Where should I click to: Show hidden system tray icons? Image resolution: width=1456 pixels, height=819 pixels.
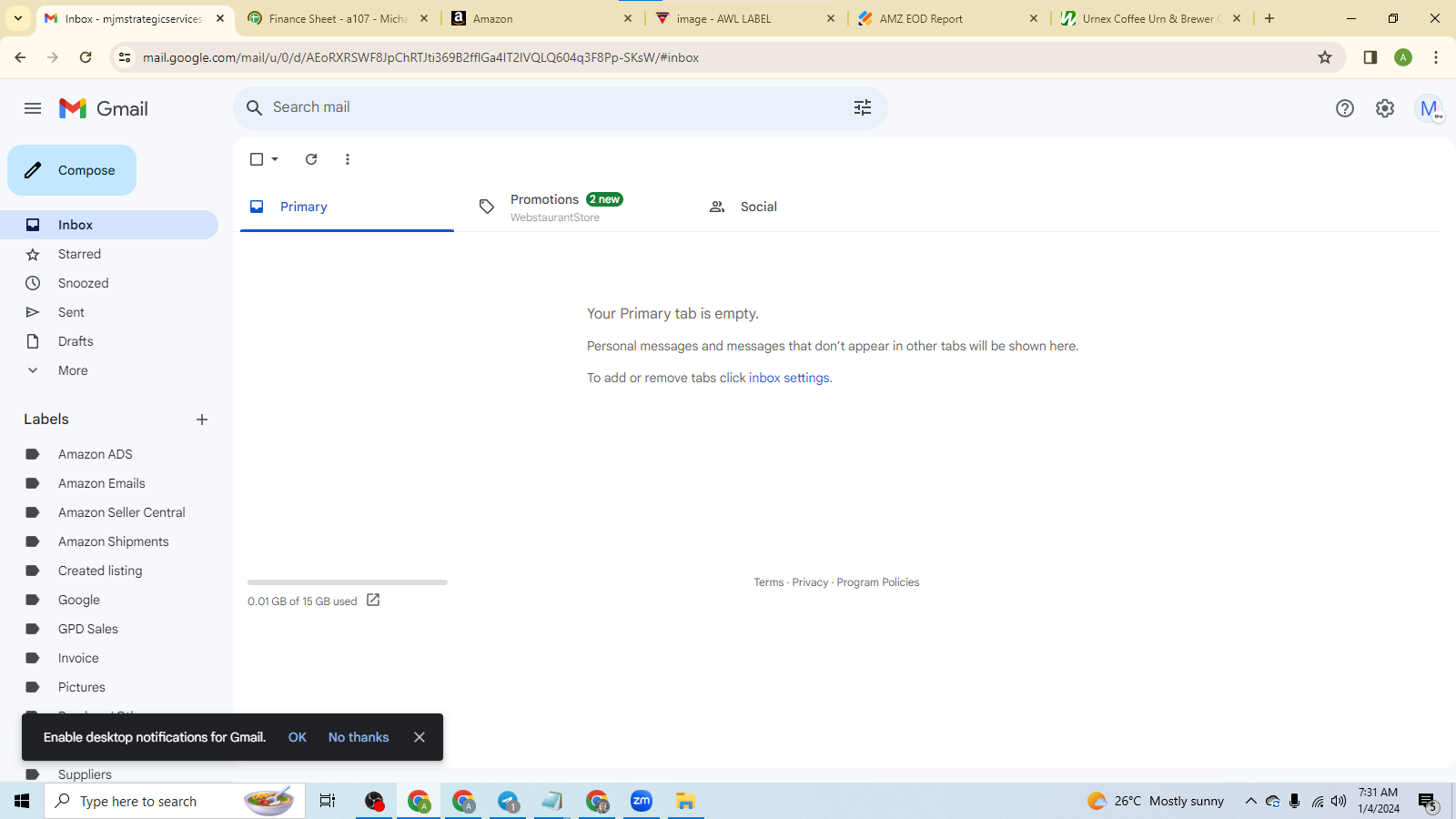(x=1251, y=801)
